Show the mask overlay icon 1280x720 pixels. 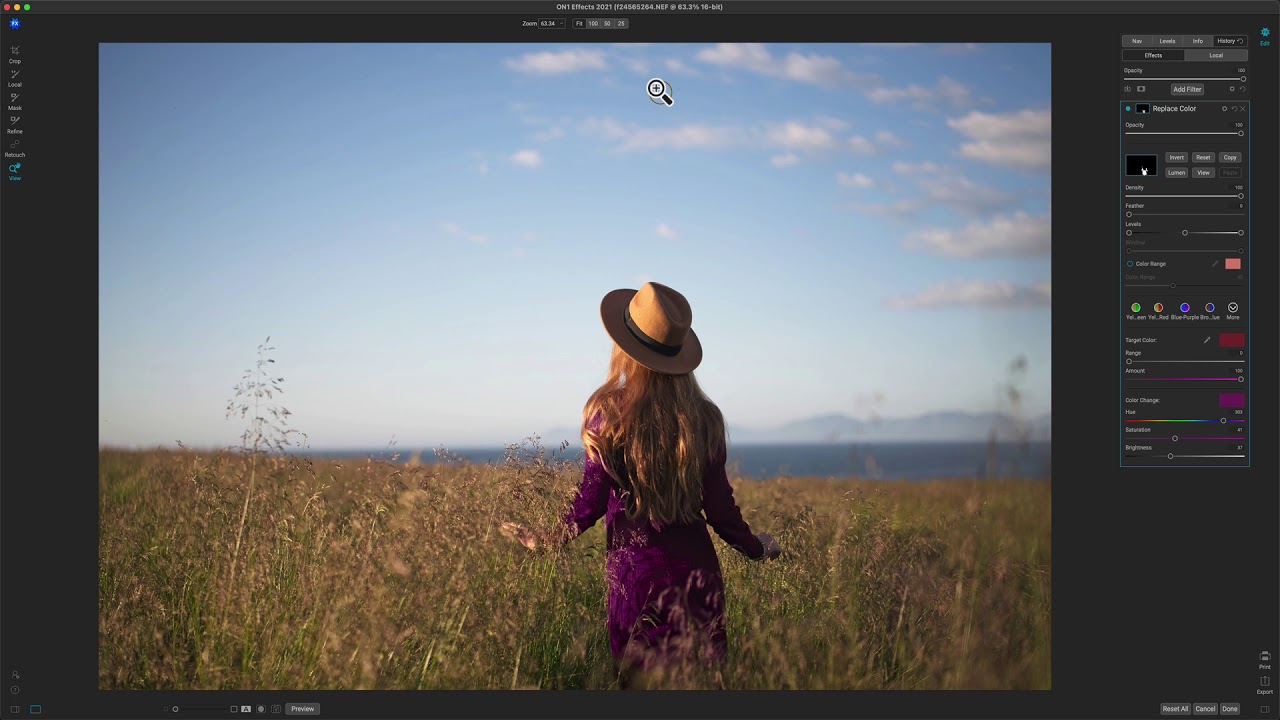[x=1141, y=89]
